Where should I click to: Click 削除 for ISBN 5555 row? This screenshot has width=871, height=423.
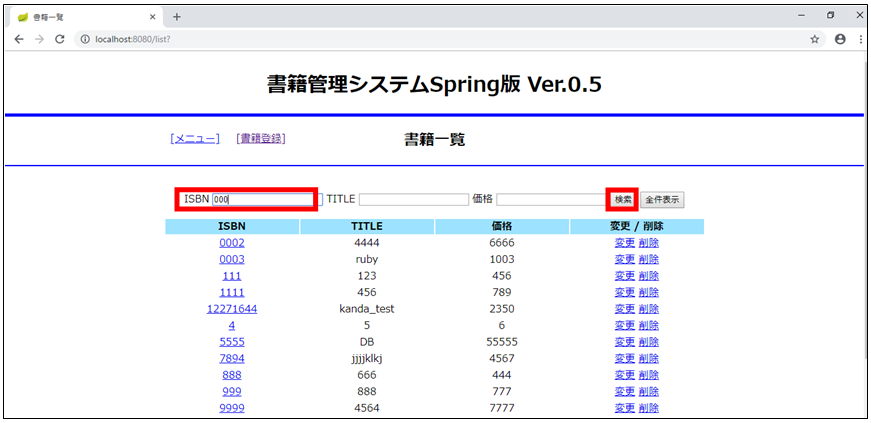648,342
